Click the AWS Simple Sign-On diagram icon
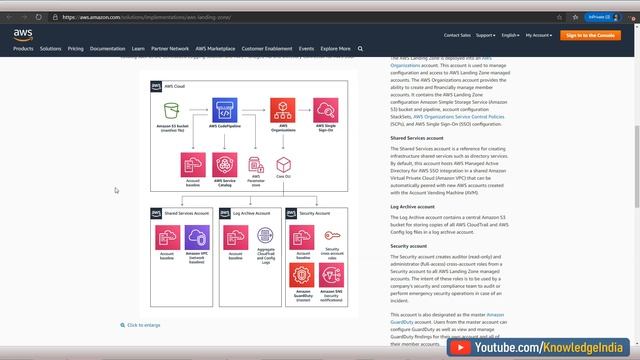Screen dimensions: 640x360 pyautogui.click(x=325, y=110)
